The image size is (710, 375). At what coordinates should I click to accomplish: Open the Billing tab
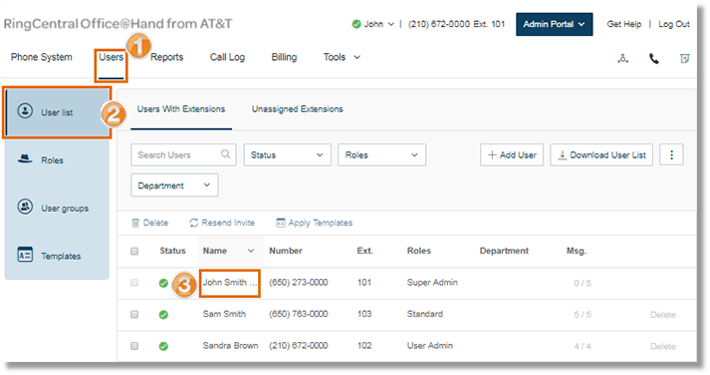click(284, 57)
